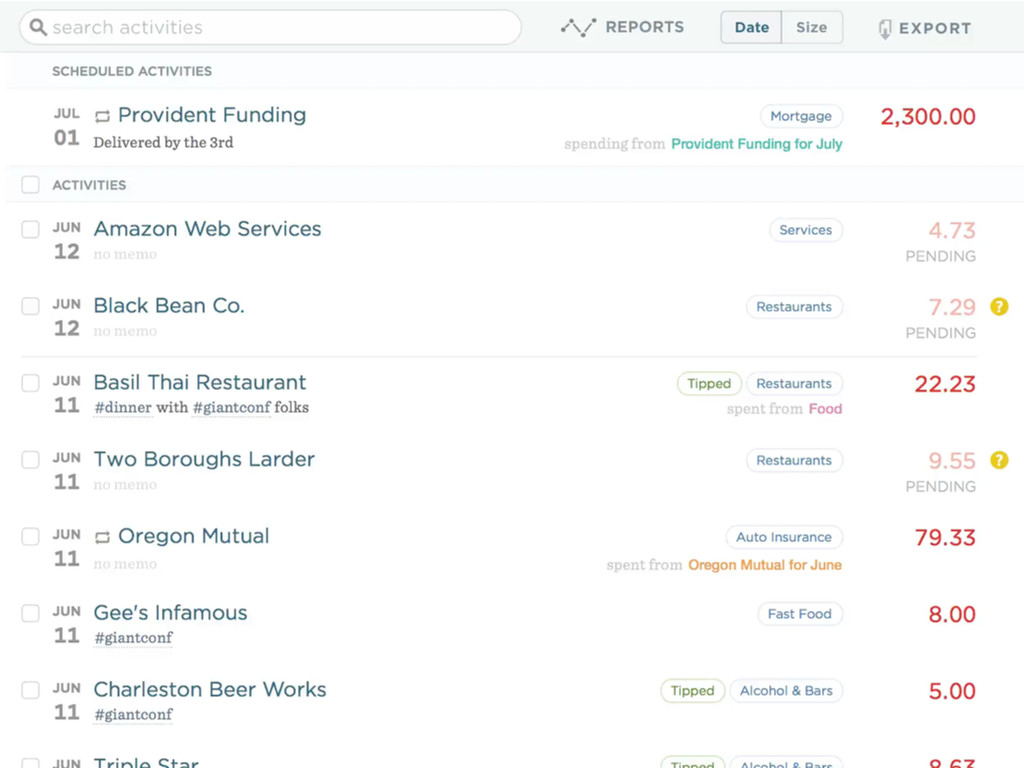This screenshot has width=1024, height=768.
Task: Open Provident Funding for July link
Action: (756, 144)
